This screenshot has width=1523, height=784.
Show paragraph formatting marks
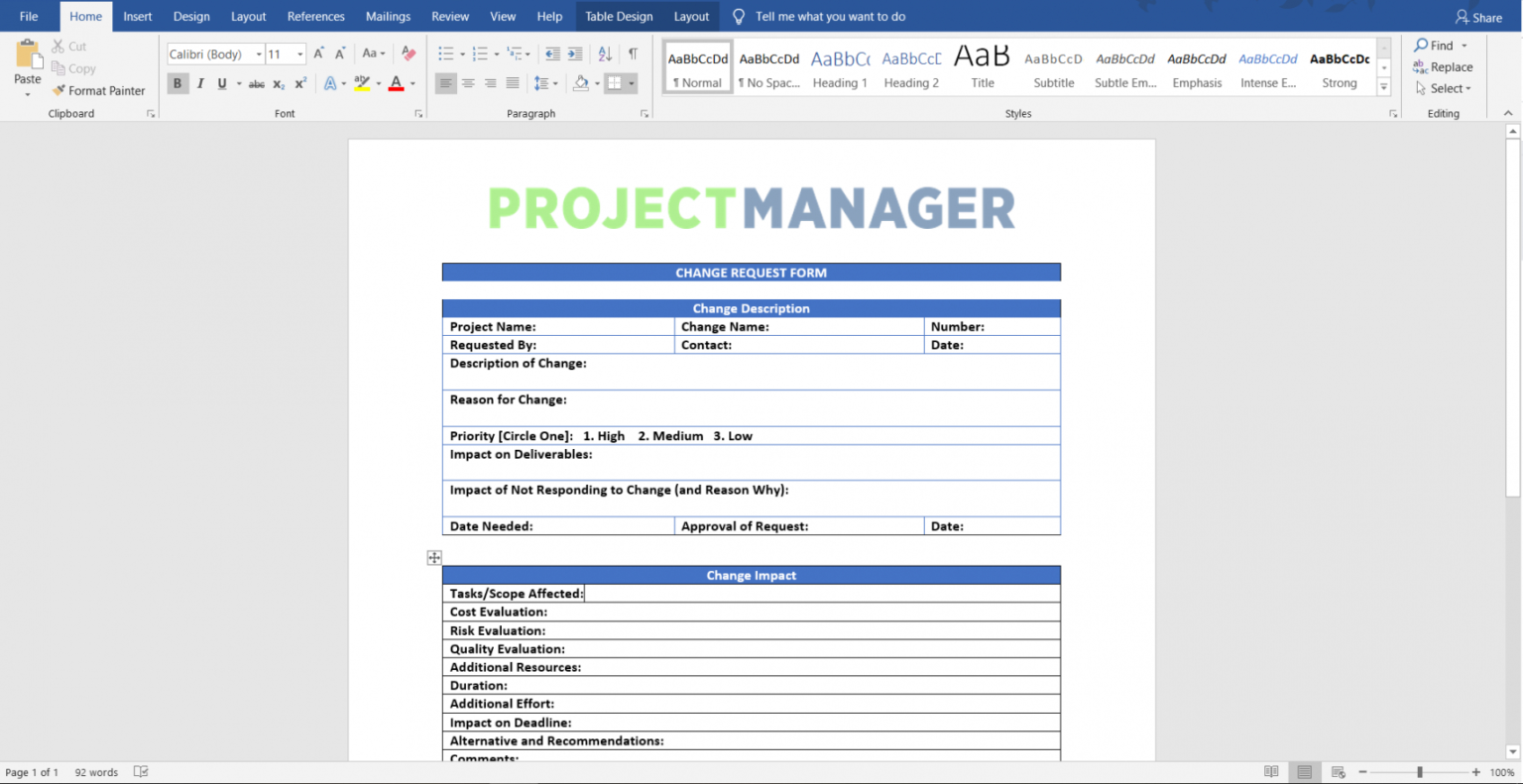pos(633,54)
